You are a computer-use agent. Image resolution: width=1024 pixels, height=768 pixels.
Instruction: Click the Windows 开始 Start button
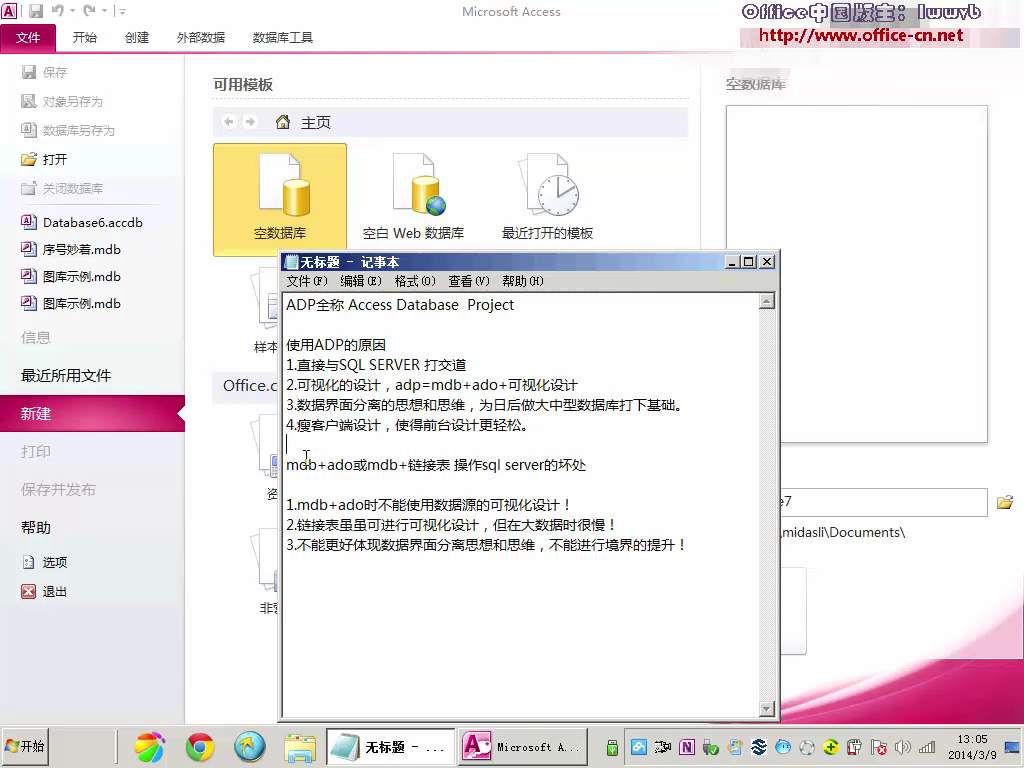(x=25, y=746)
